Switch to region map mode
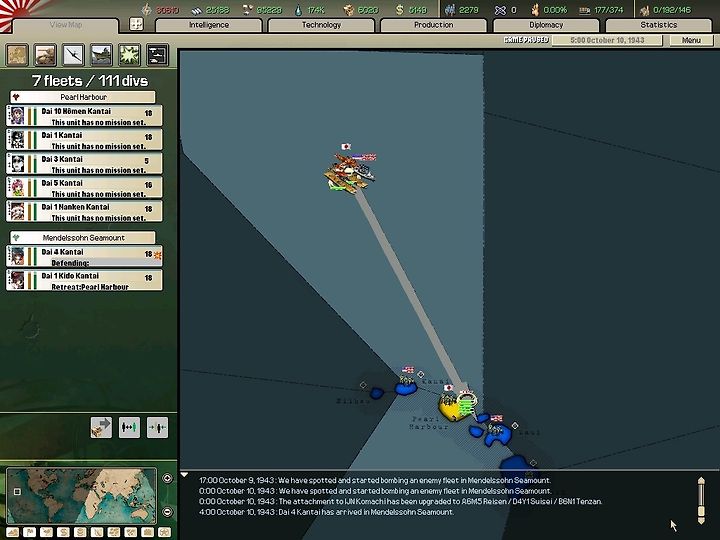This screenshot has width=720, height=540. click(114, 533)
